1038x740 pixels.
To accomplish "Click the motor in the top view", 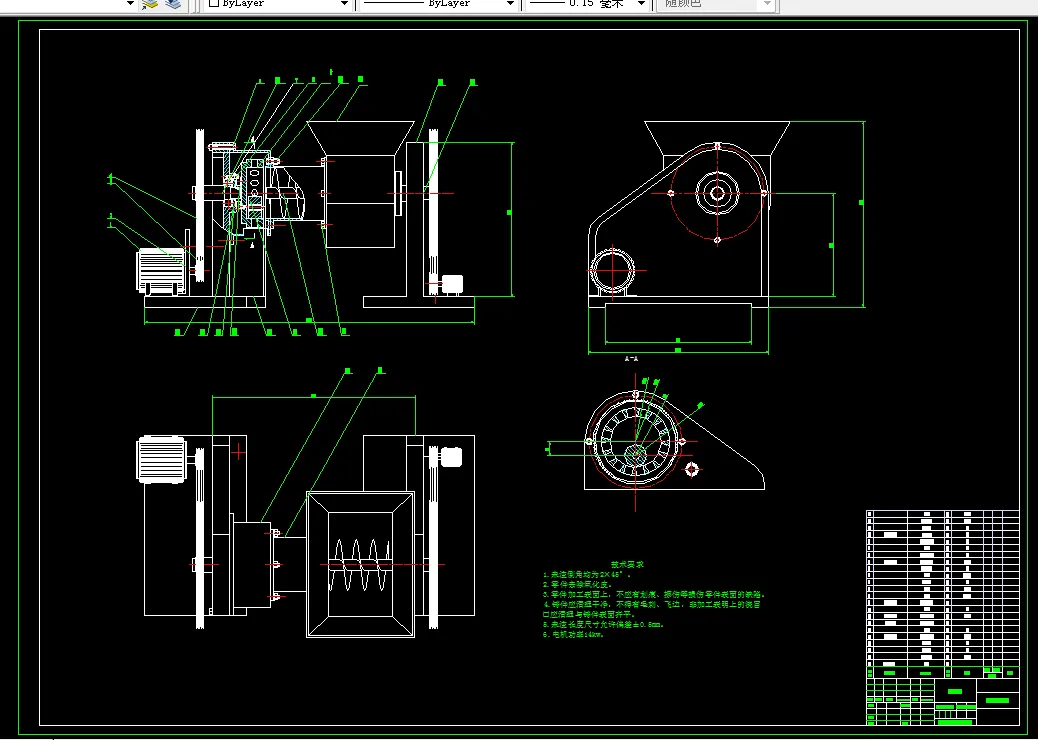I will coord(163,459).
